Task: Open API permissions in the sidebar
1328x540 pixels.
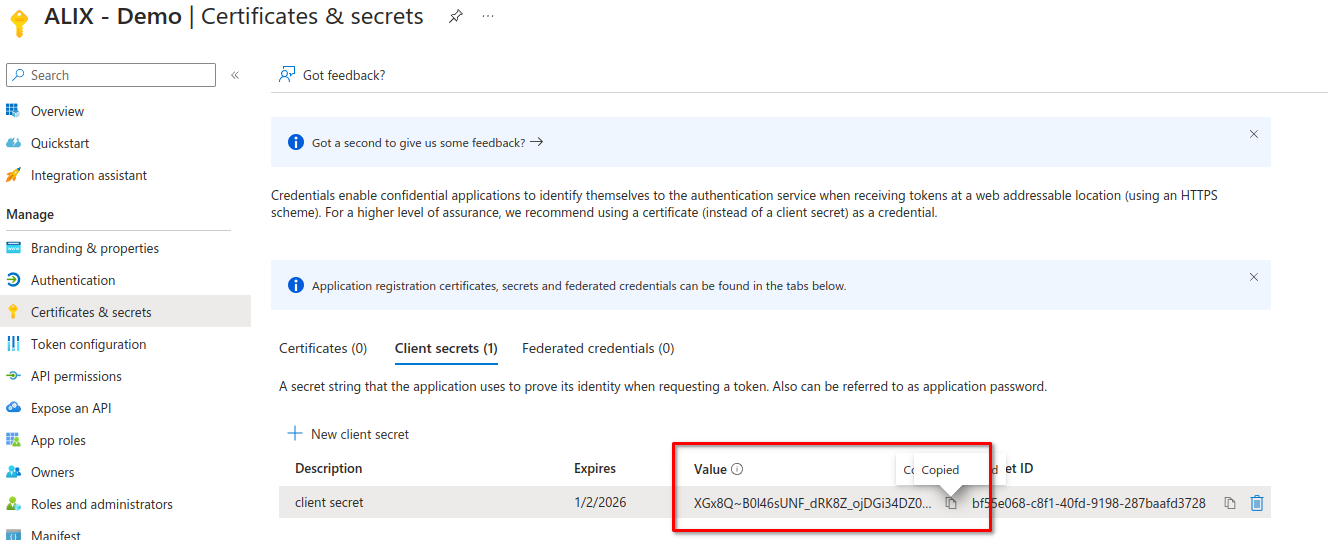Action: pyautogui.click(x=76, y=376)
